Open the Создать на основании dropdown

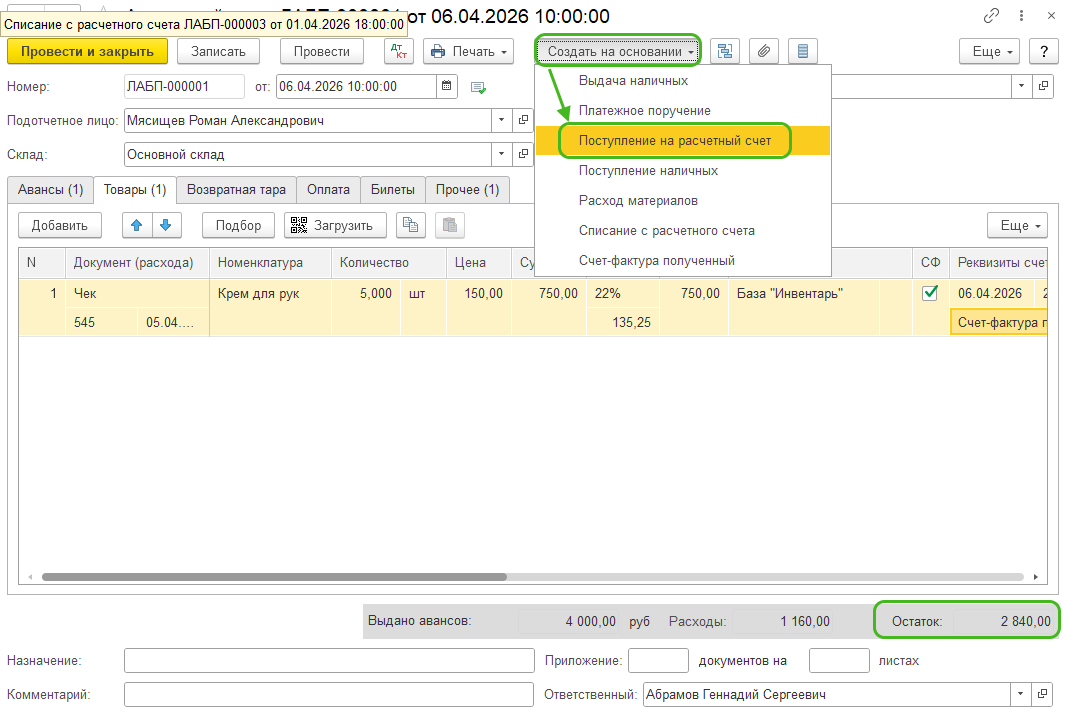(617, 51)
